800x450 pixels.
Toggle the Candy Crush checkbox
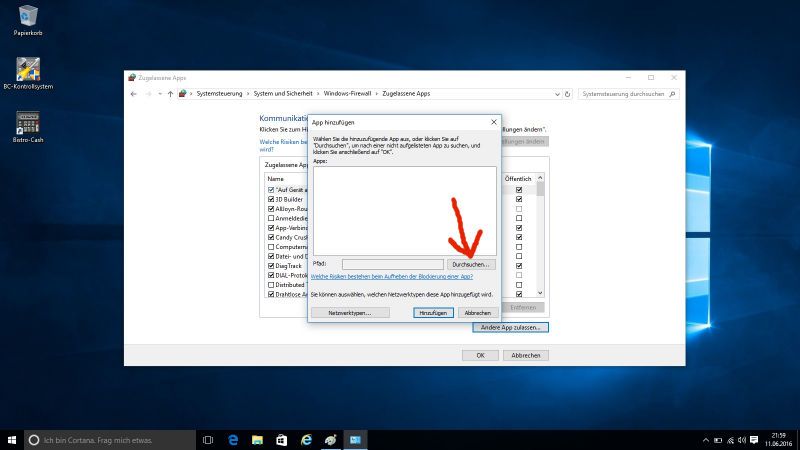click(x=270, y=237)
